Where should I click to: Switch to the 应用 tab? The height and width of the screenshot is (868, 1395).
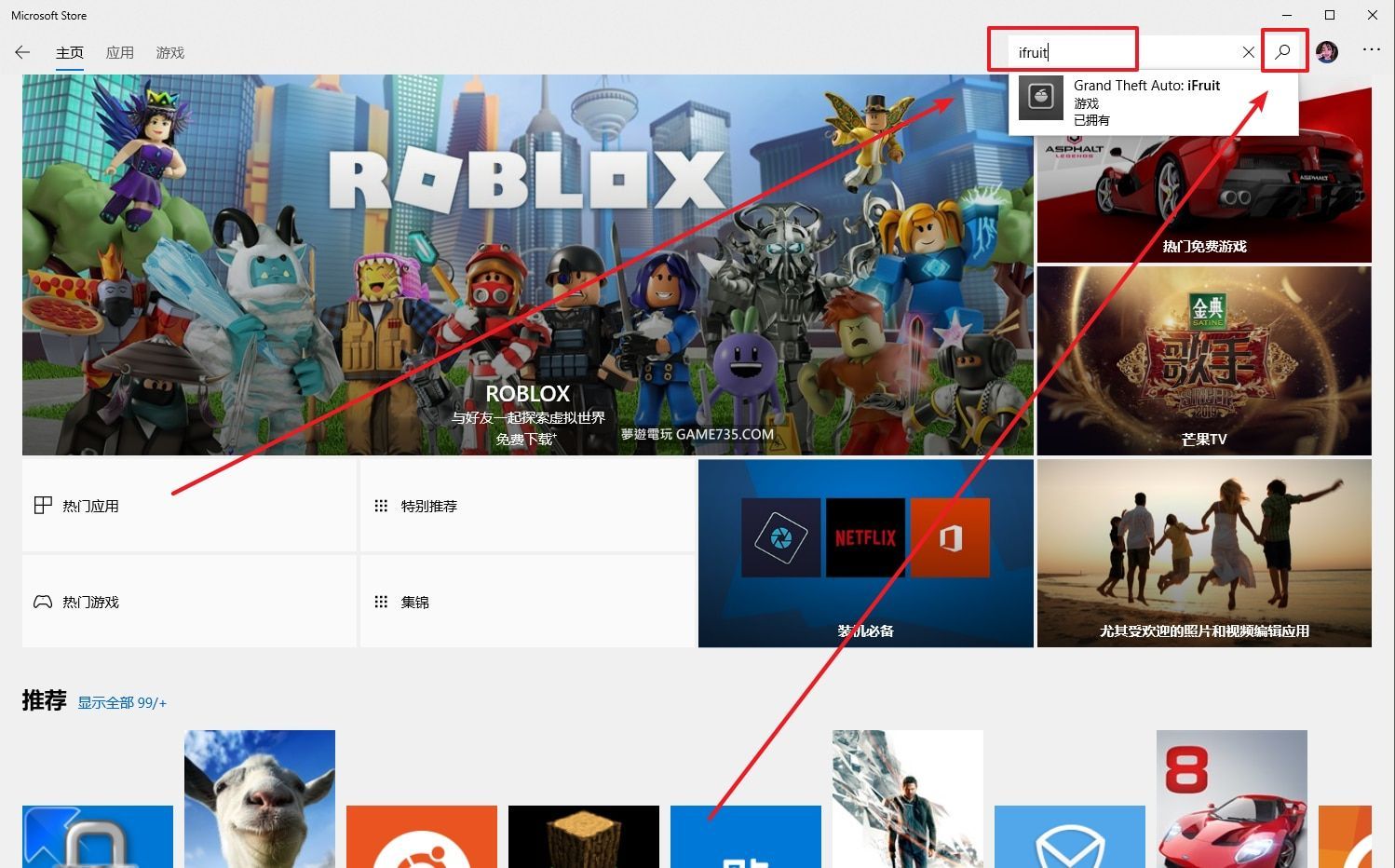[119, 53]
